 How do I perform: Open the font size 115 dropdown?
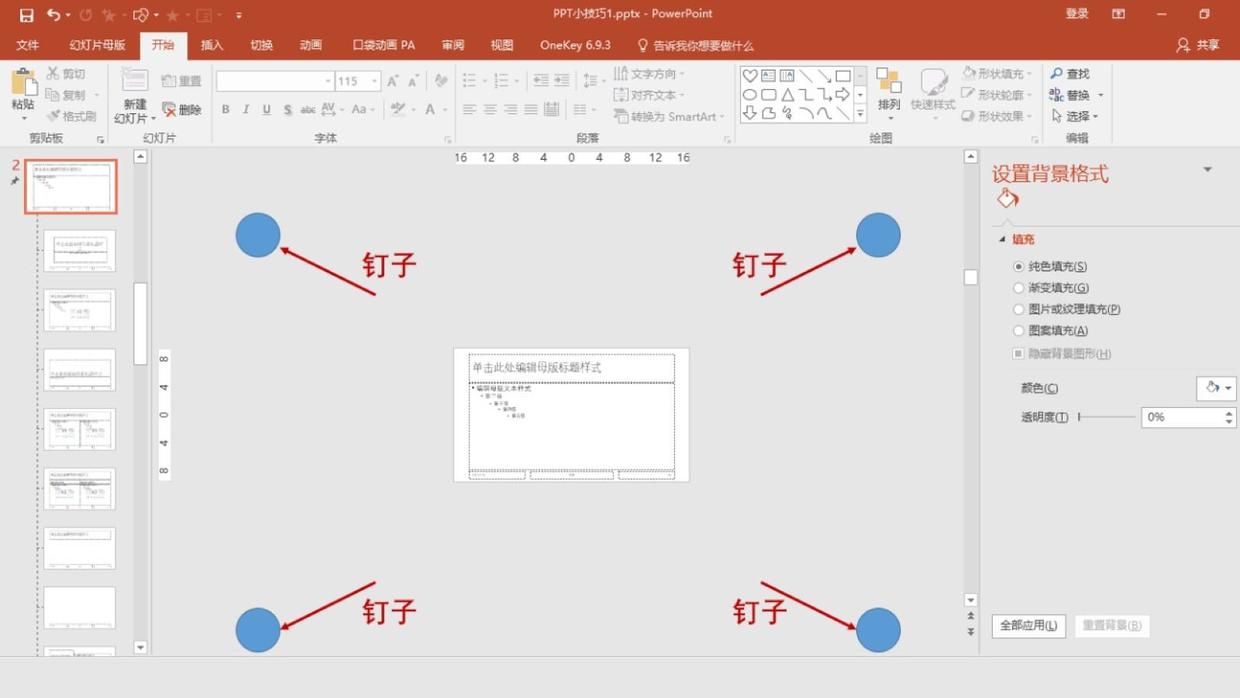tap(375, 81)
